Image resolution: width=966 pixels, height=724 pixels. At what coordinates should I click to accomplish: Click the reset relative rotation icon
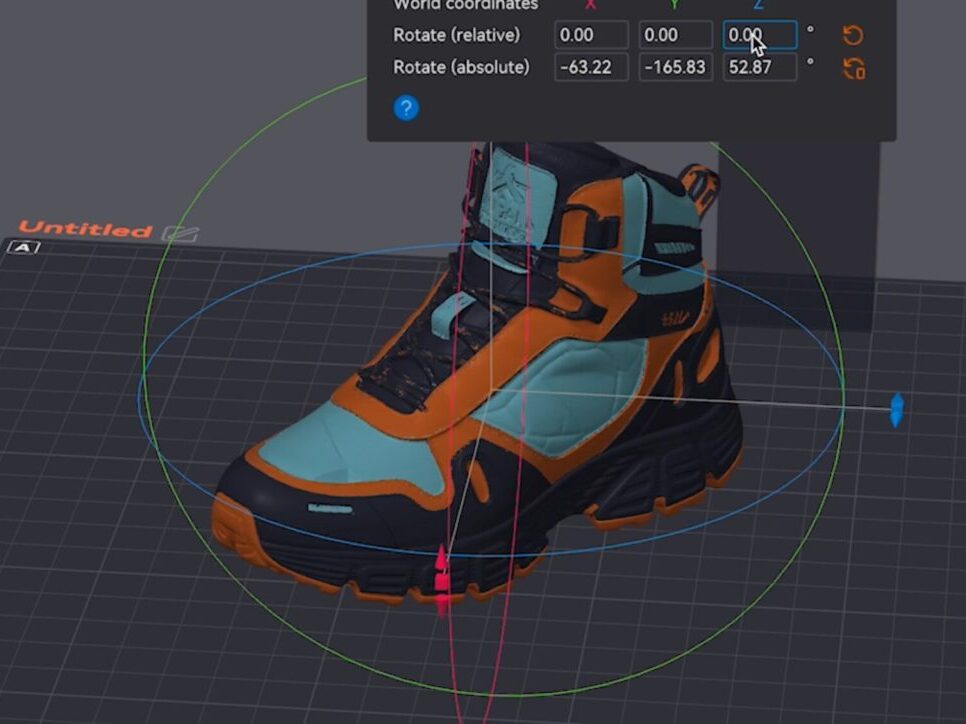[x=853, y=36]
